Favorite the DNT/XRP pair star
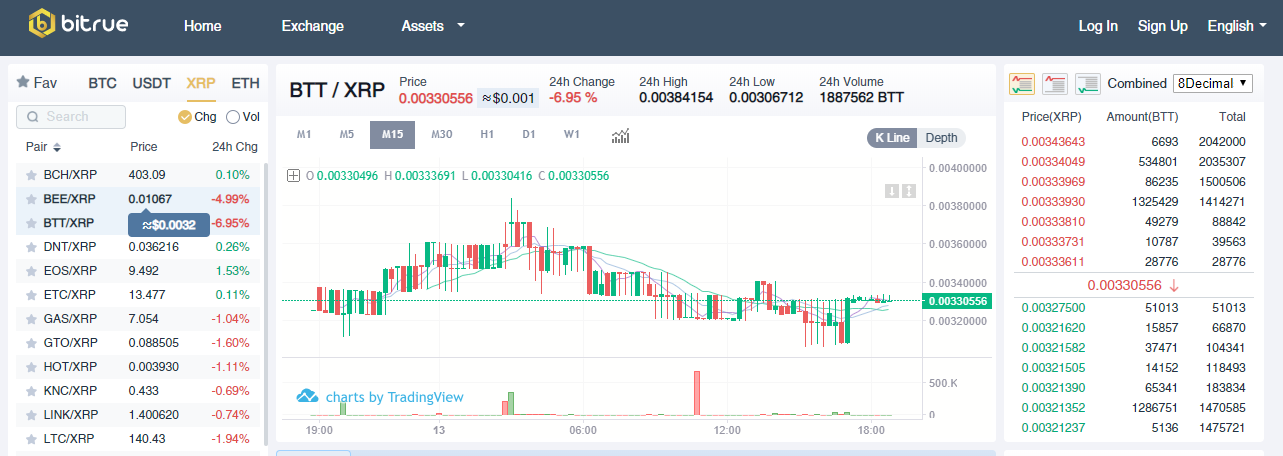 (x=32, y=247)
